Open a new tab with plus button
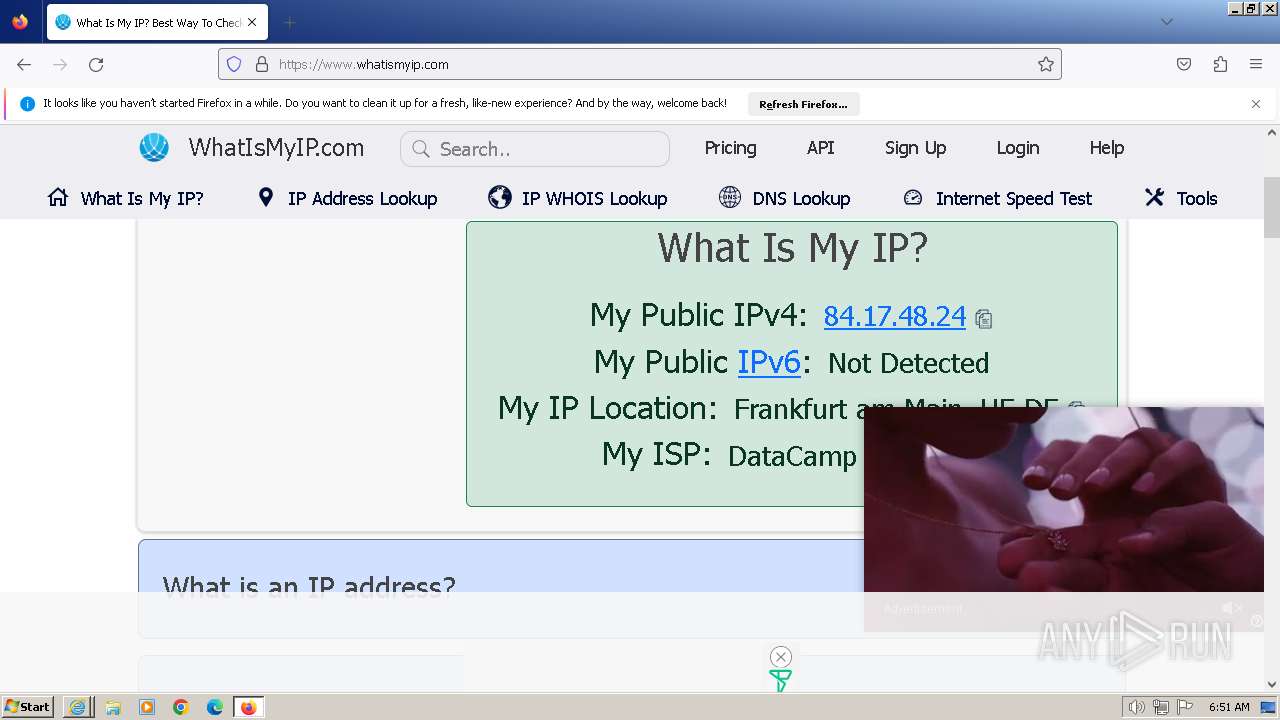The height and width of the screenshot is (720, 1280). (289, 22)
